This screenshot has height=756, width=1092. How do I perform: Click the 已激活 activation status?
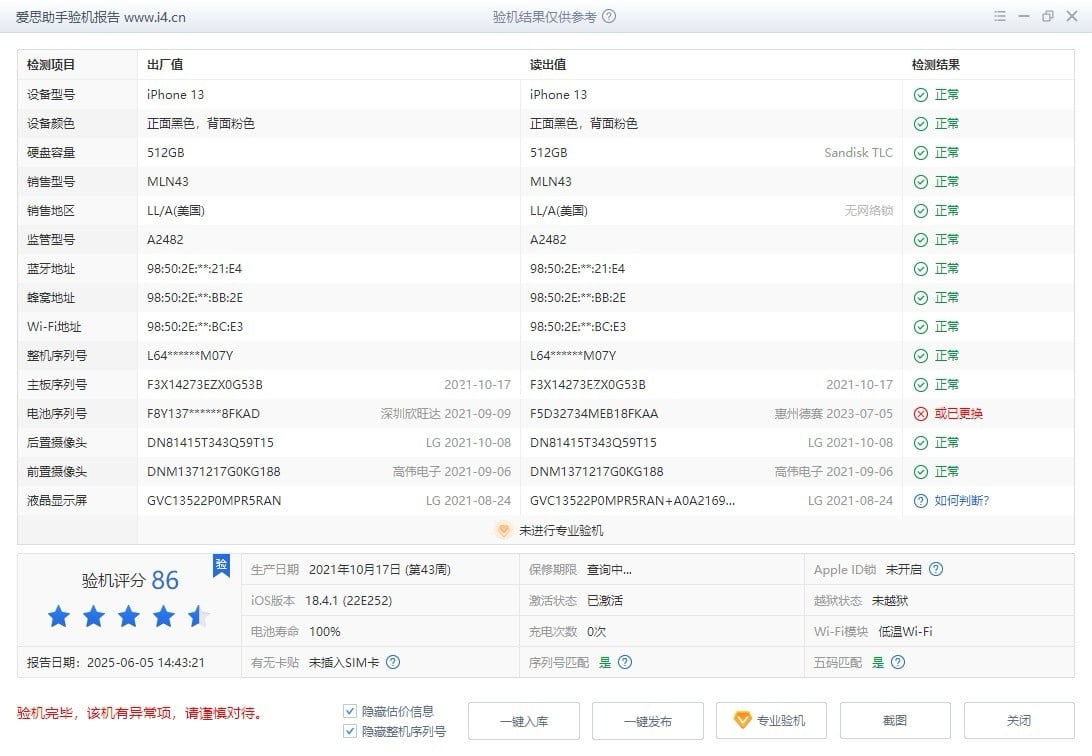tap(604, 601)
